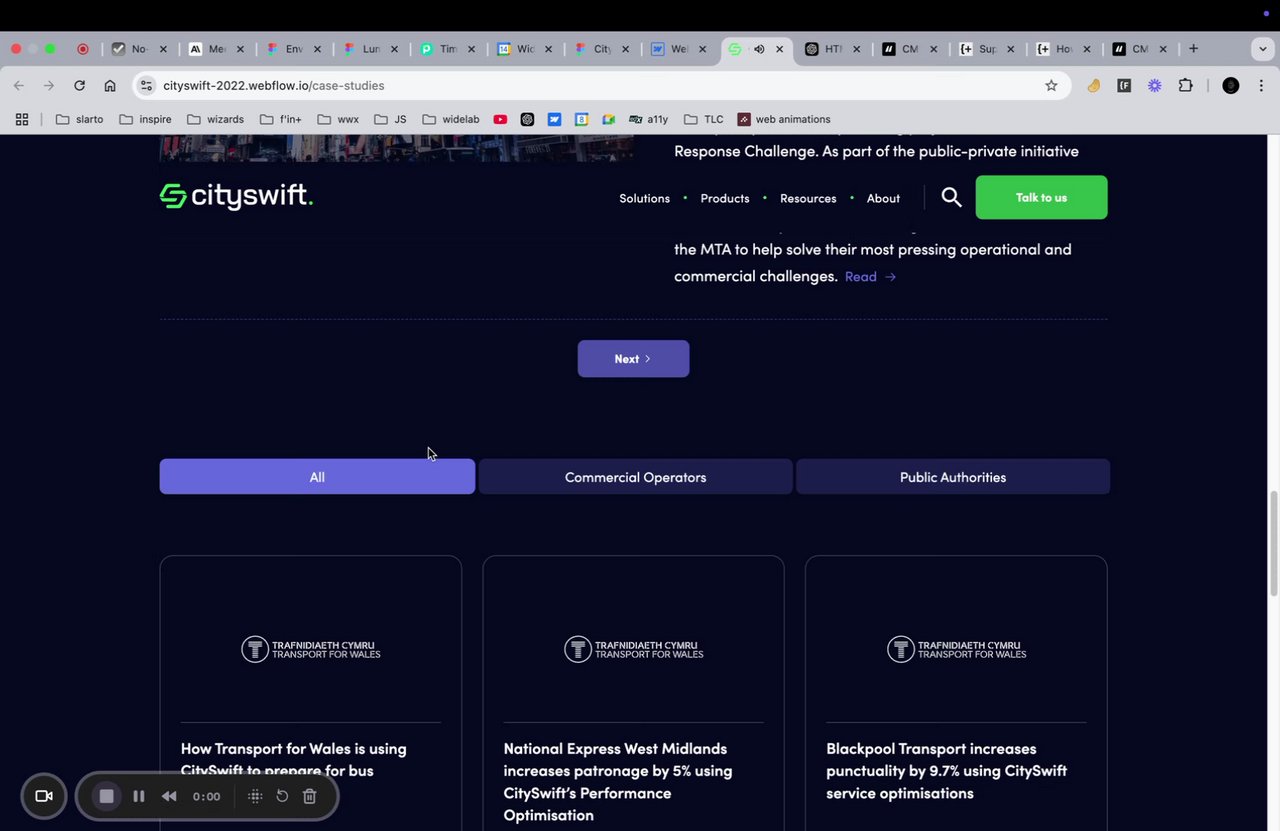This screenshot has height=831, width=1280.
Task: Click the orange extension icon beside the star
Action: tap(1093, 86)
